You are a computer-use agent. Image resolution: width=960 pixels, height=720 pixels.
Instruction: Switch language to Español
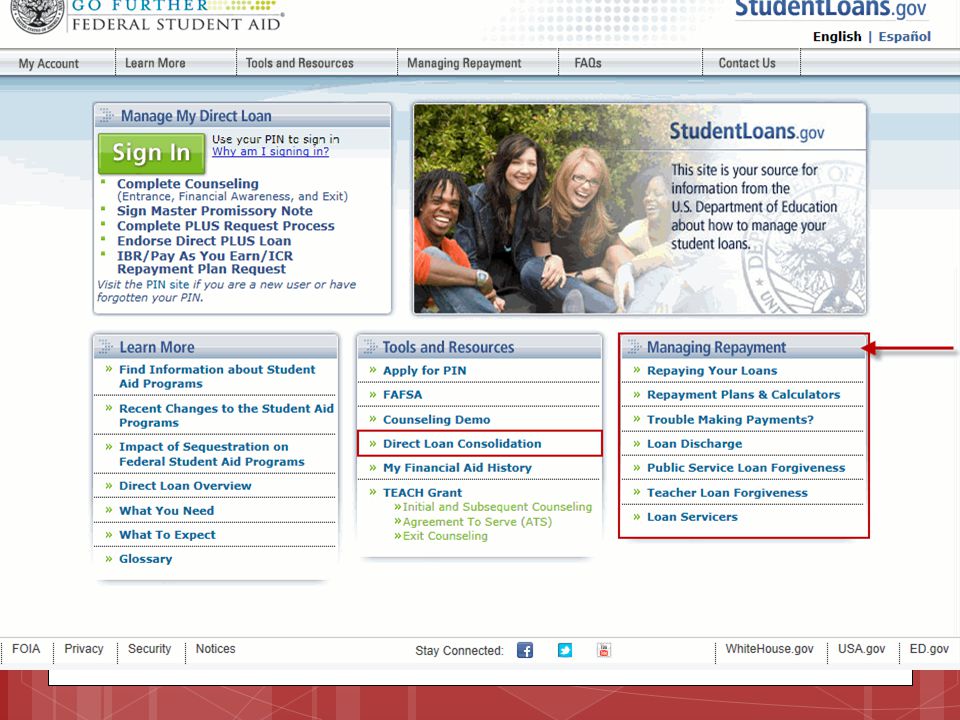[x=904, y=37]
